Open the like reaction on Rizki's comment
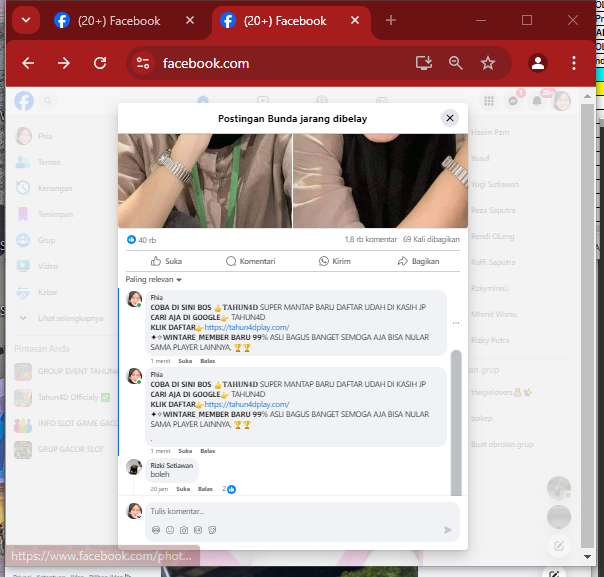This screenshot has width=604, height=577. pyautogui.click(x=231, y=489)
